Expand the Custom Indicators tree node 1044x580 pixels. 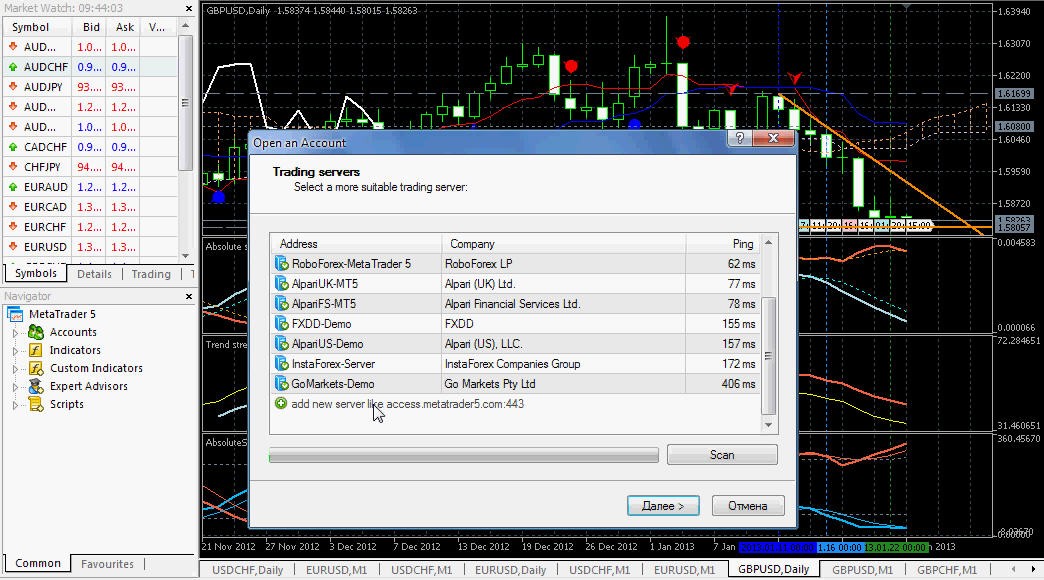tap(15, 368)
